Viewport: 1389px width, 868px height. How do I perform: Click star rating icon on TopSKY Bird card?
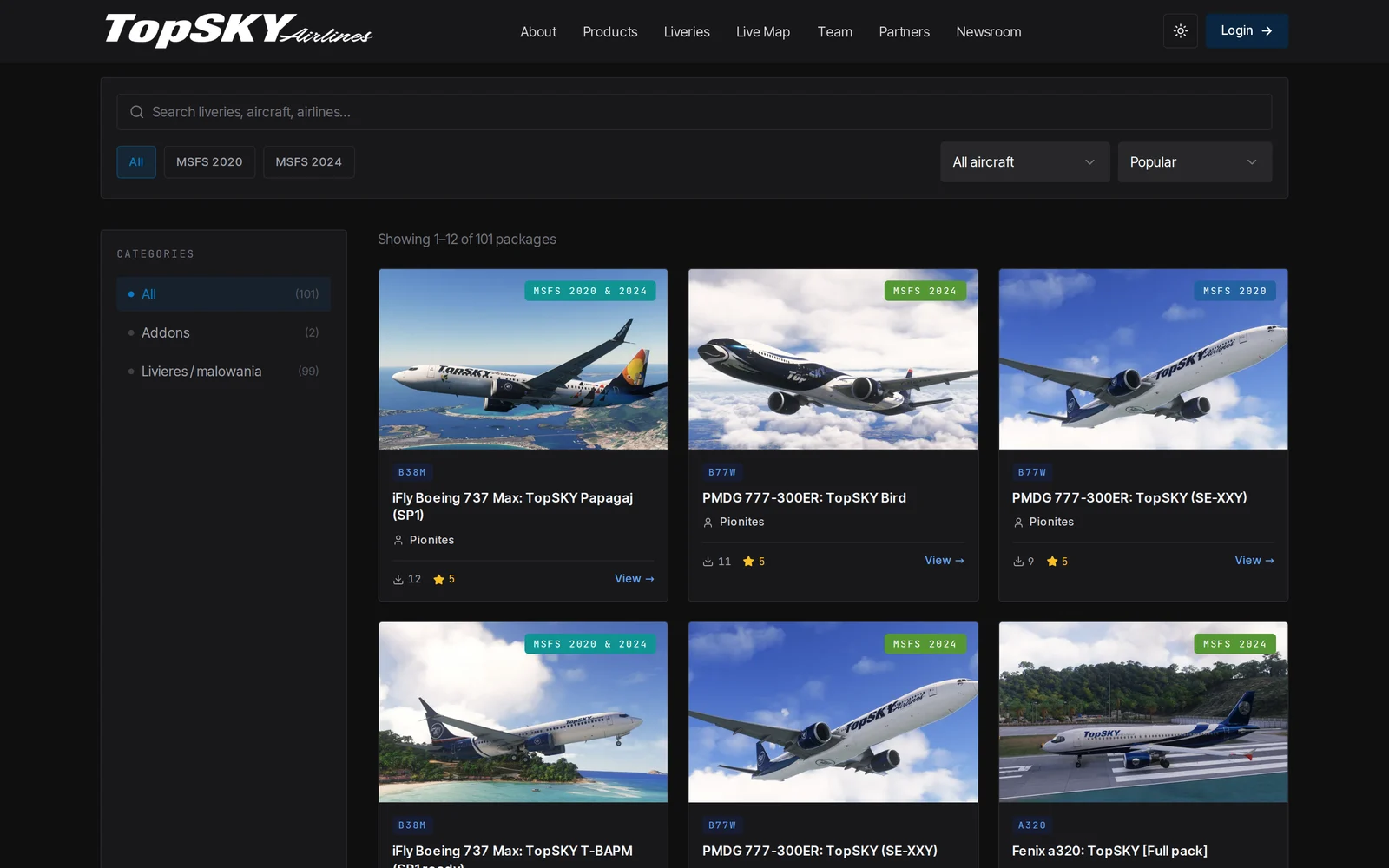(748, 562)
